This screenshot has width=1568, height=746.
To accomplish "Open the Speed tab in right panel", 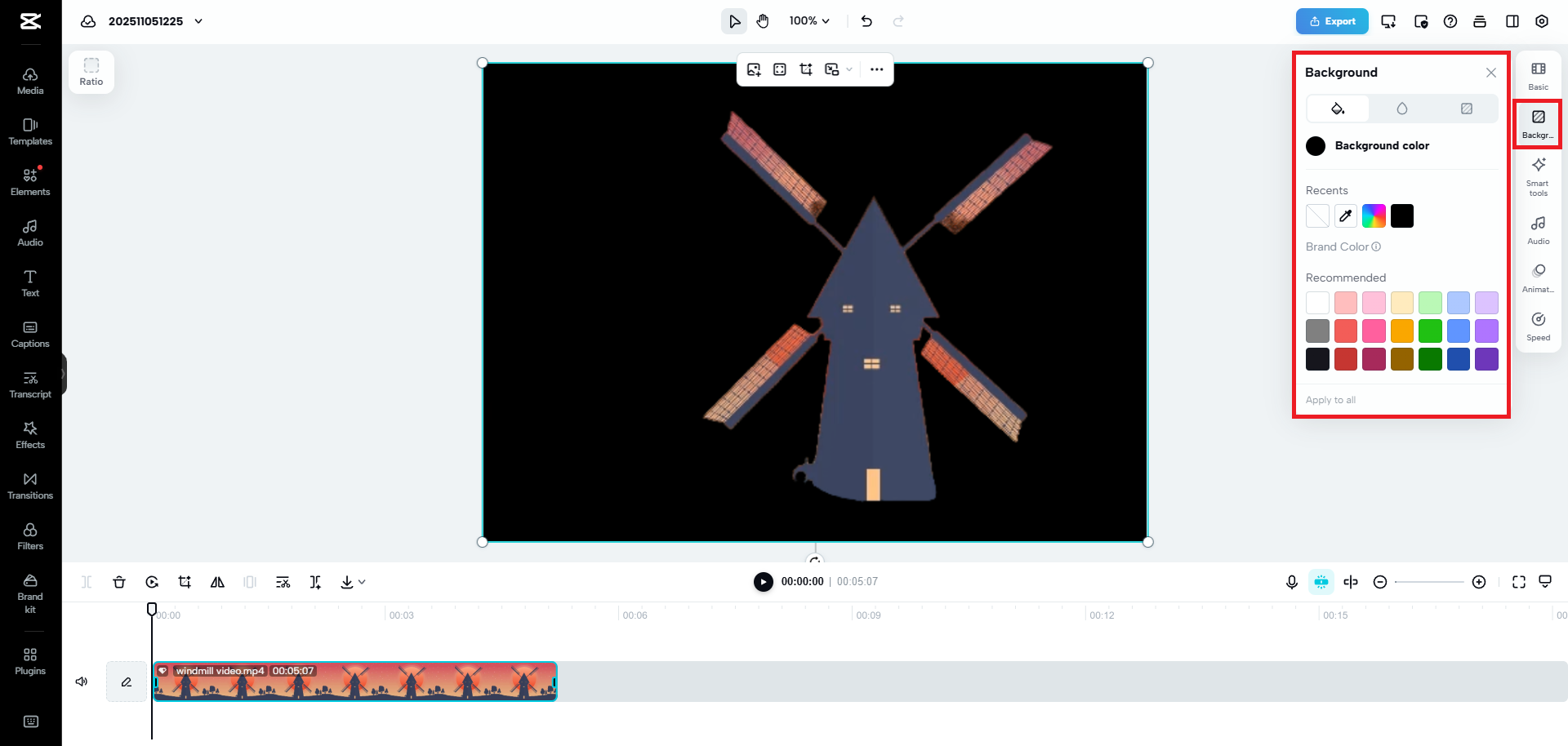I will point(1539,326).
